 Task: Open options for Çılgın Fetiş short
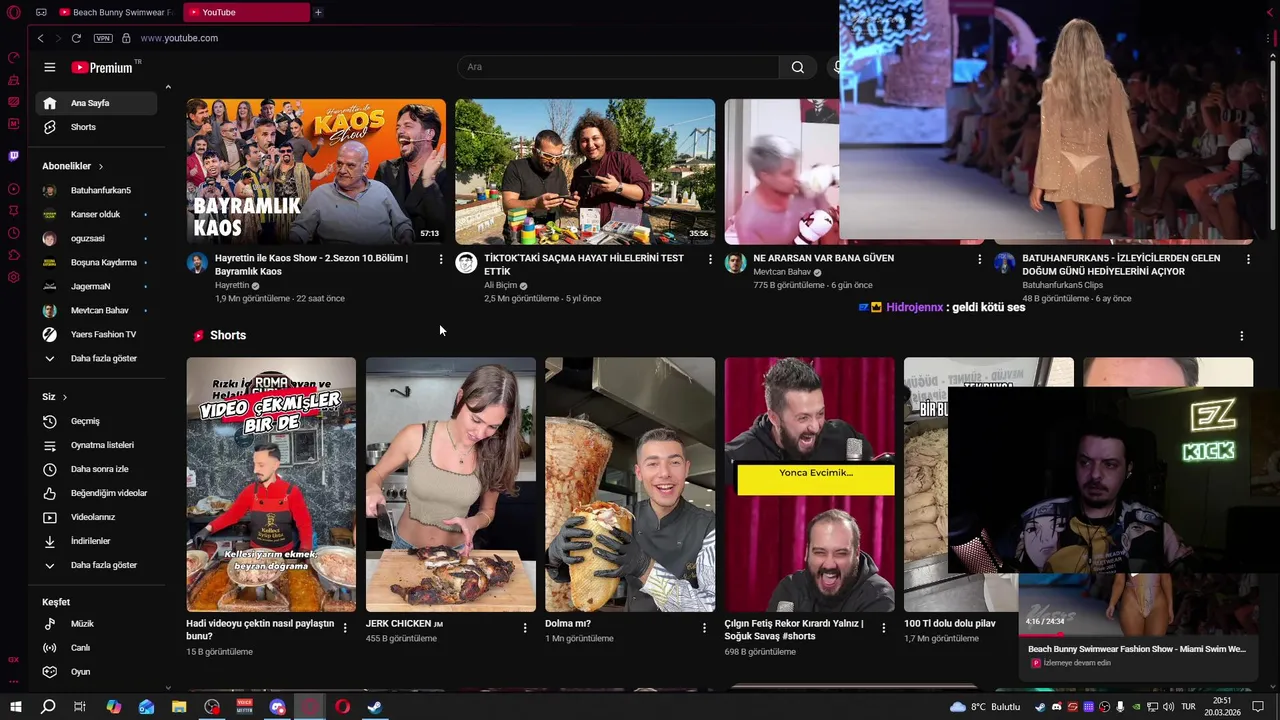(x=884, y=628)
